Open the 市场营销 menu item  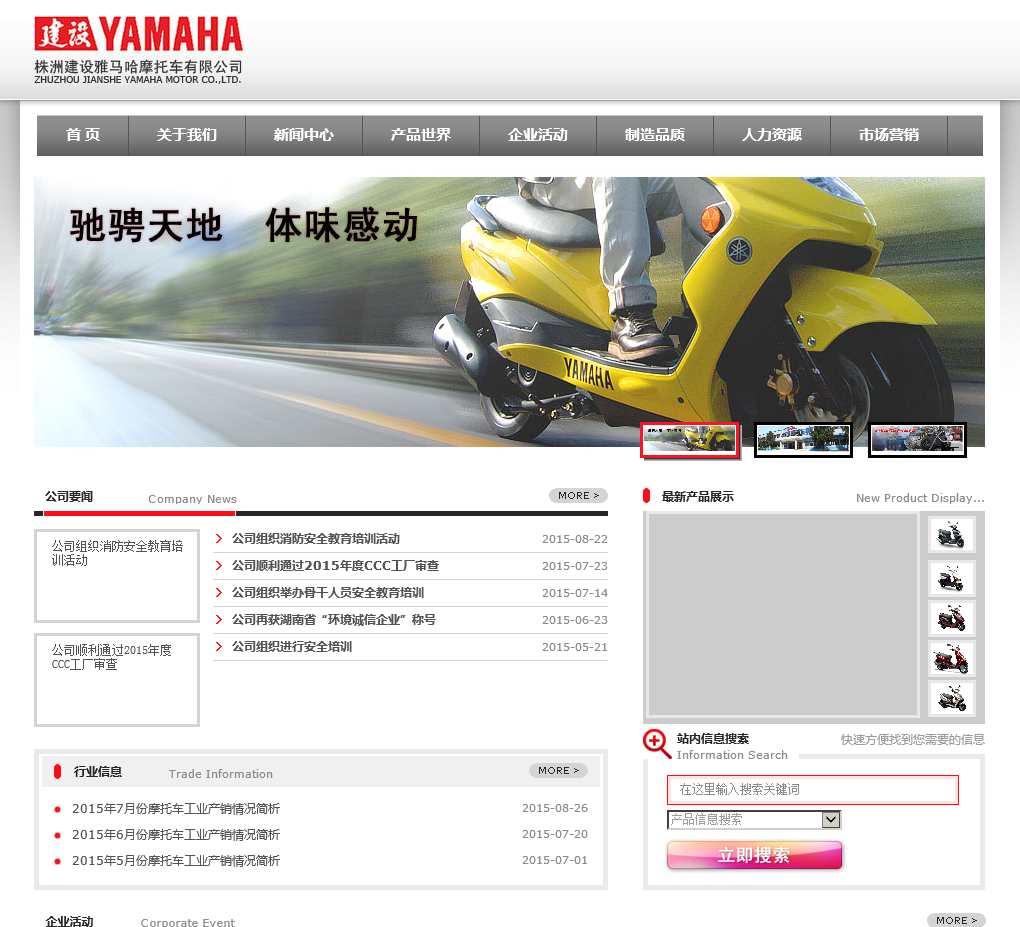point(889,135)
